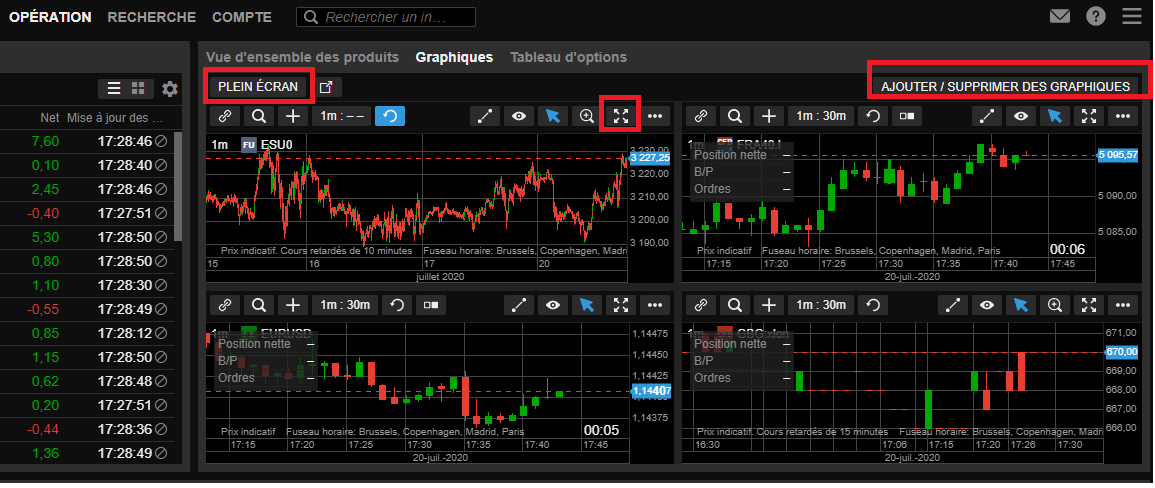The image size is (1155, 488).
Task: Click the link icon on the ESU0 chart
Action: (225, 116)
